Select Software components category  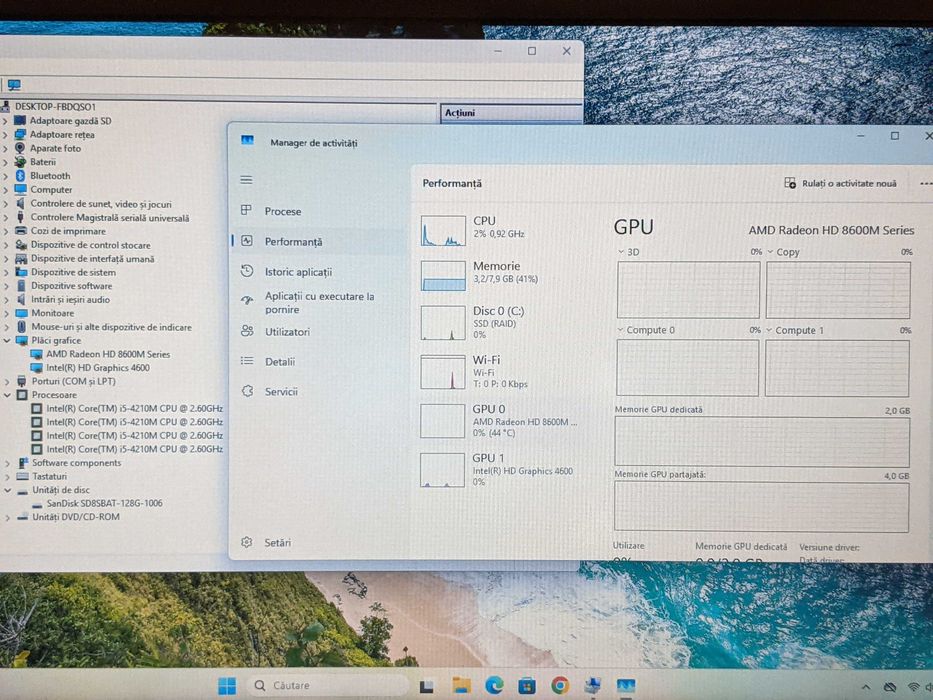(x=76, y=463)
